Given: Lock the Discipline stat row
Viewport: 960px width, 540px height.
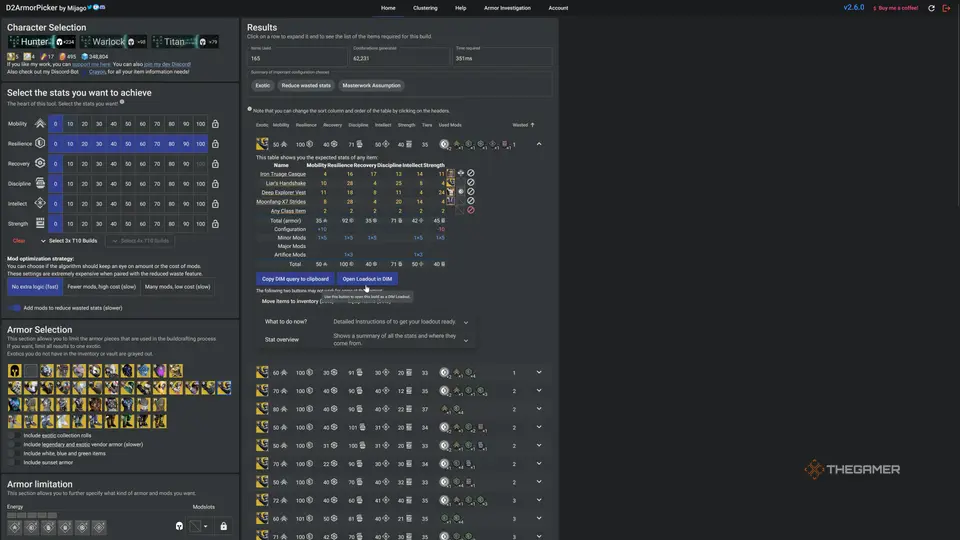Looking at the screenshot, I should point(215,184).
